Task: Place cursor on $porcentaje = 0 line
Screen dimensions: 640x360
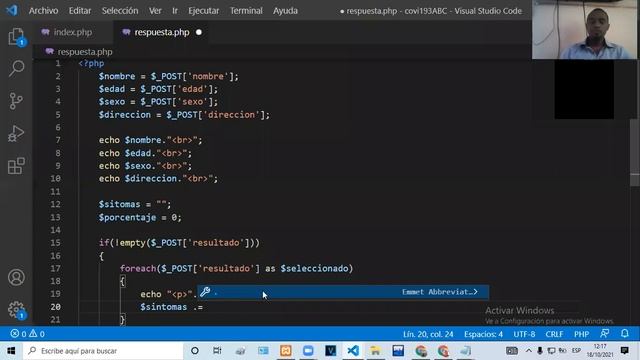Action: point(140,217)
